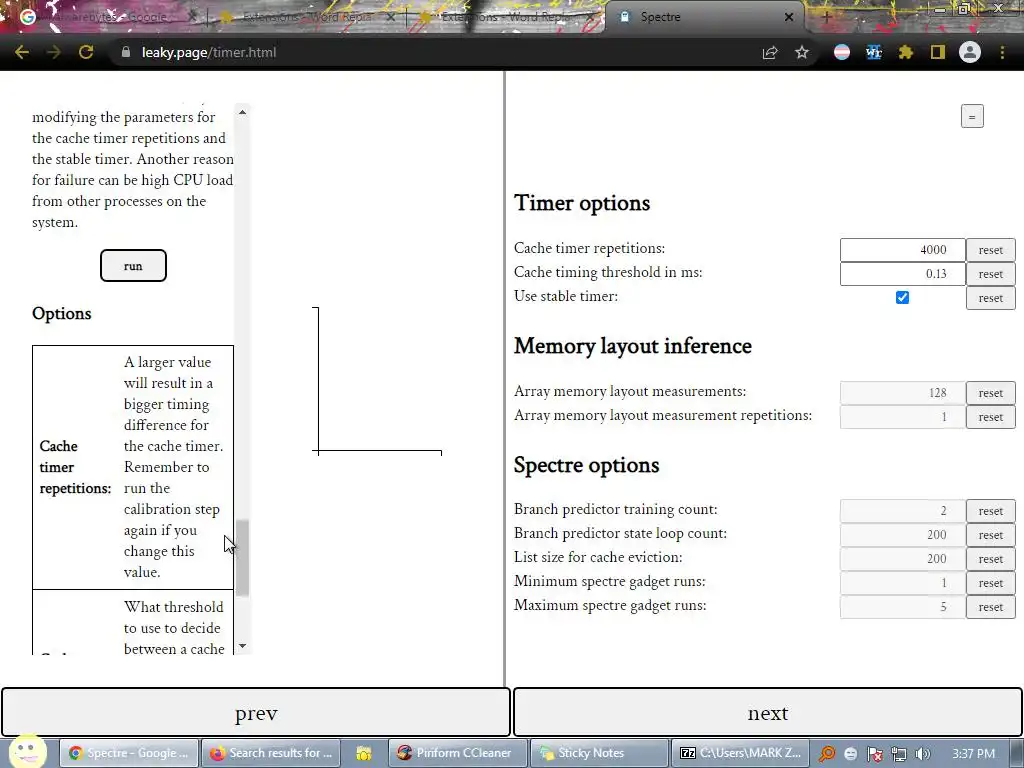Click the Cache timer repetitions field showing 4000
The height and width of the screenshot is (768, 1024).
click(903, 250)
